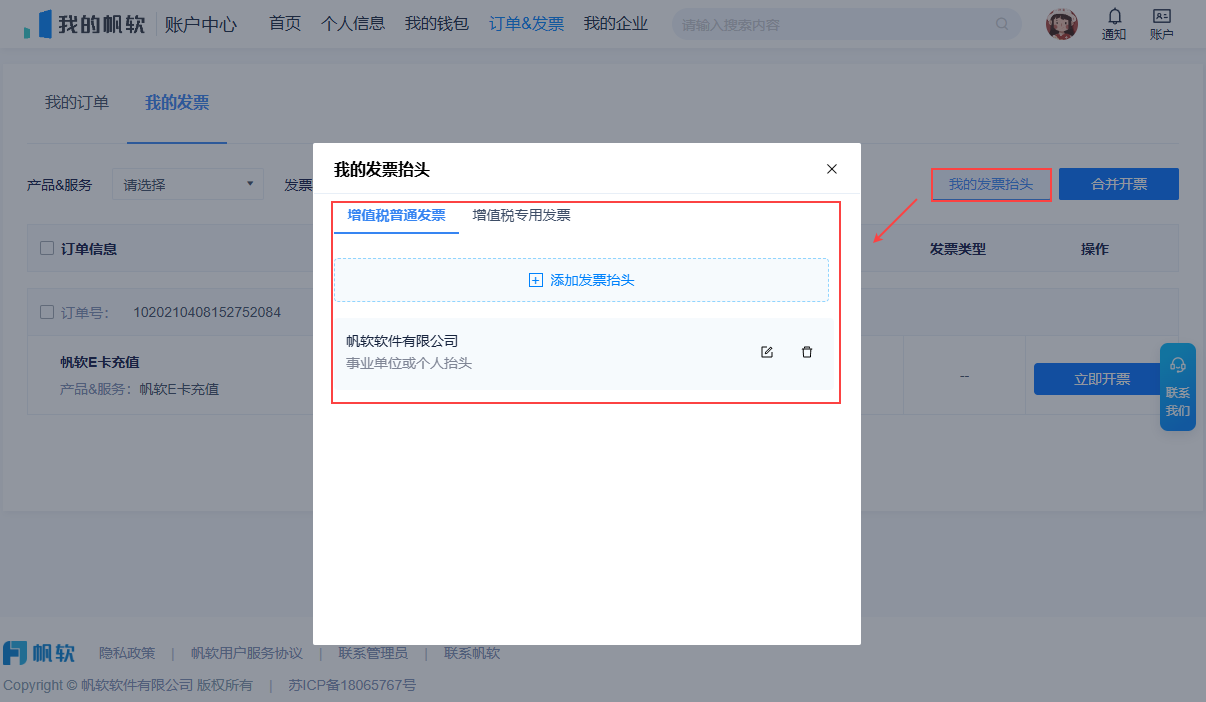Check the order 1020210408152752084 checkbox

point(47,312)
